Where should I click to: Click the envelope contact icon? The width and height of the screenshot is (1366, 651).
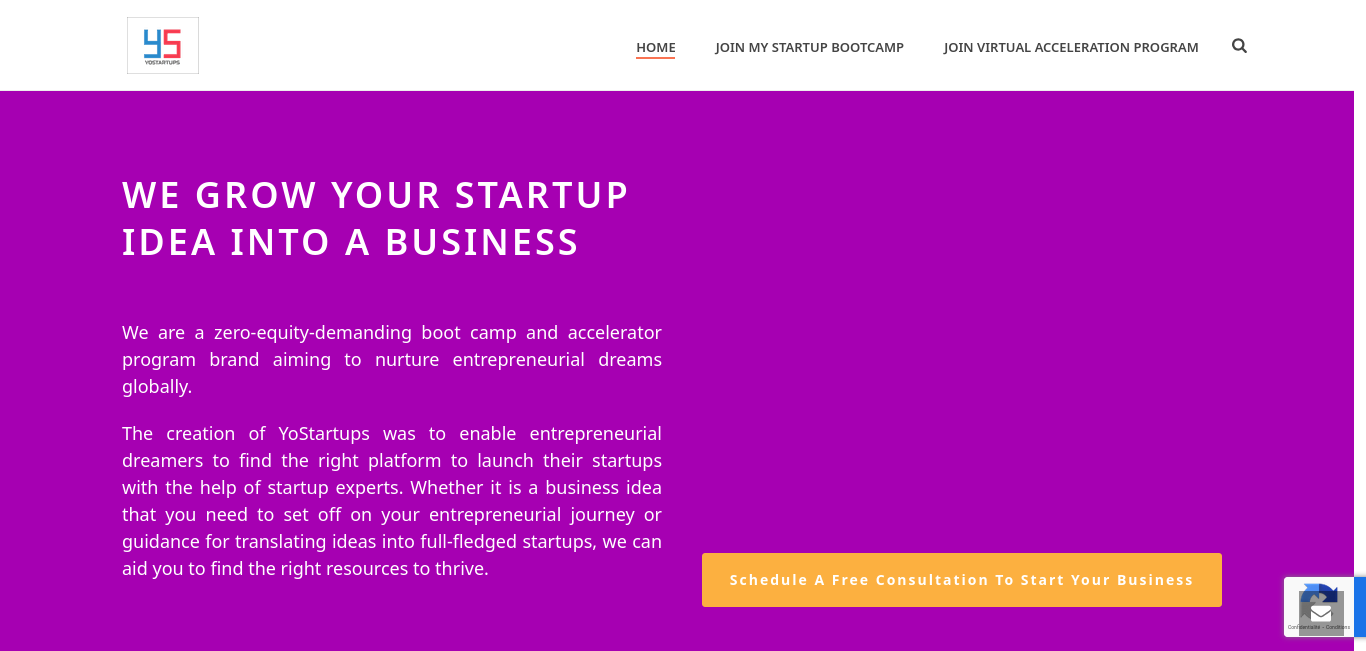pyautogui.click(x=1321, y=613)
